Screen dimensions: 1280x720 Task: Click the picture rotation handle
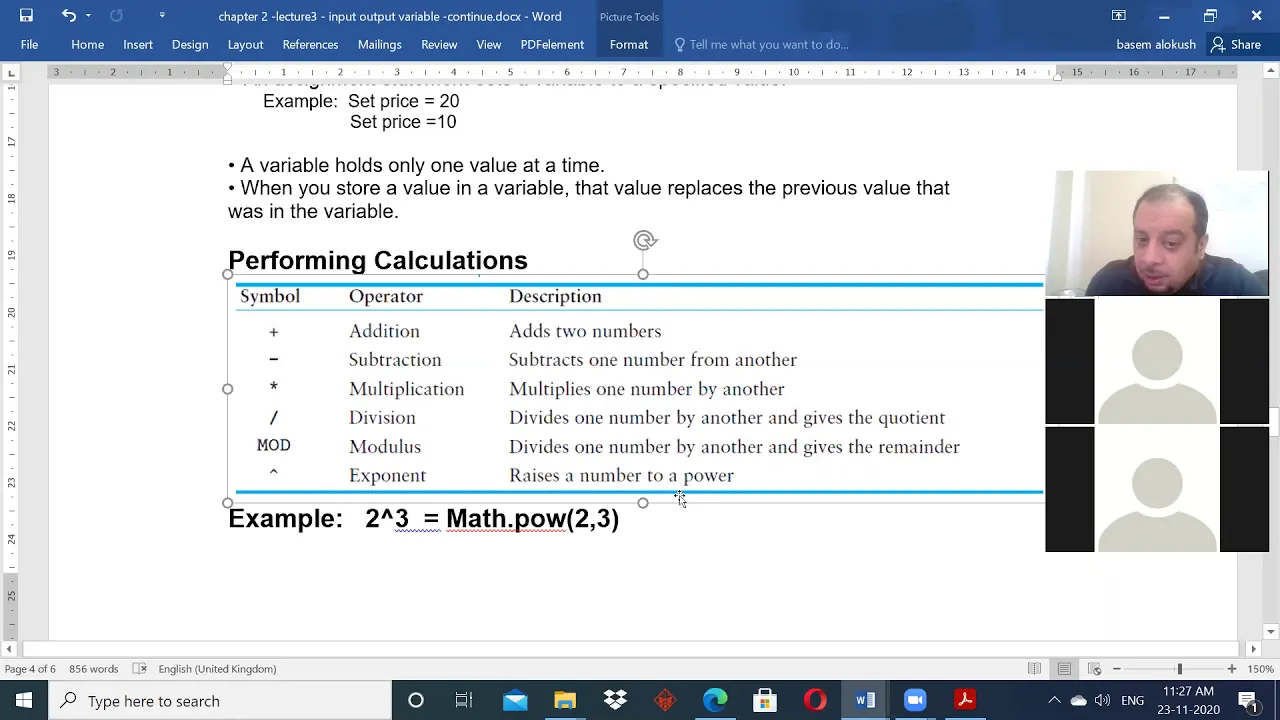pyautogui.click(x=644, y=240)
